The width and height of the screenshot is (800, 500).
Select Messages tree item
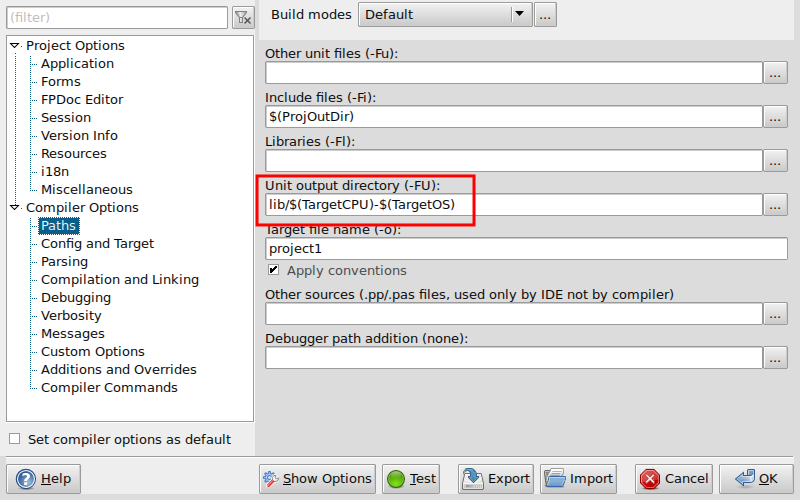(x=72, y=334)
